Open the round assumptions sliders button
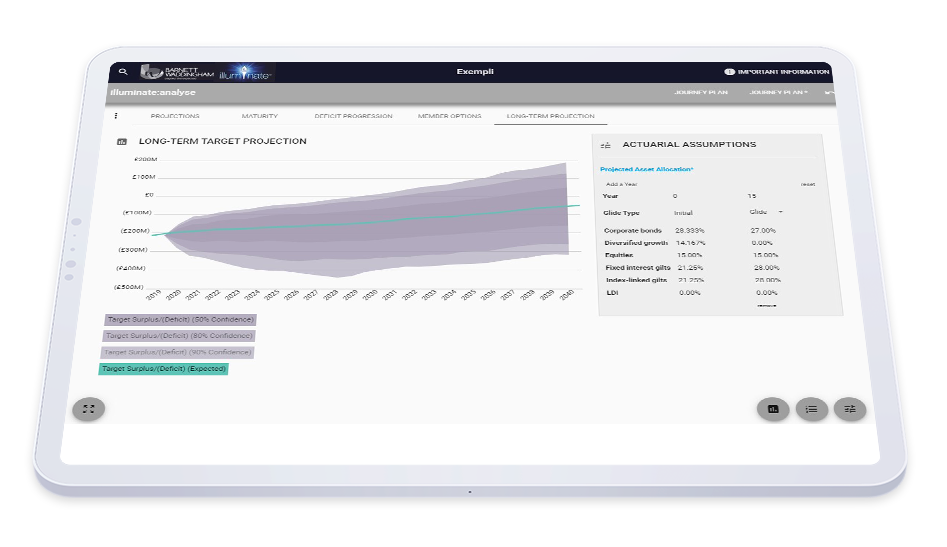This screenshot has width=947, height=547. (x=850, y=409)
